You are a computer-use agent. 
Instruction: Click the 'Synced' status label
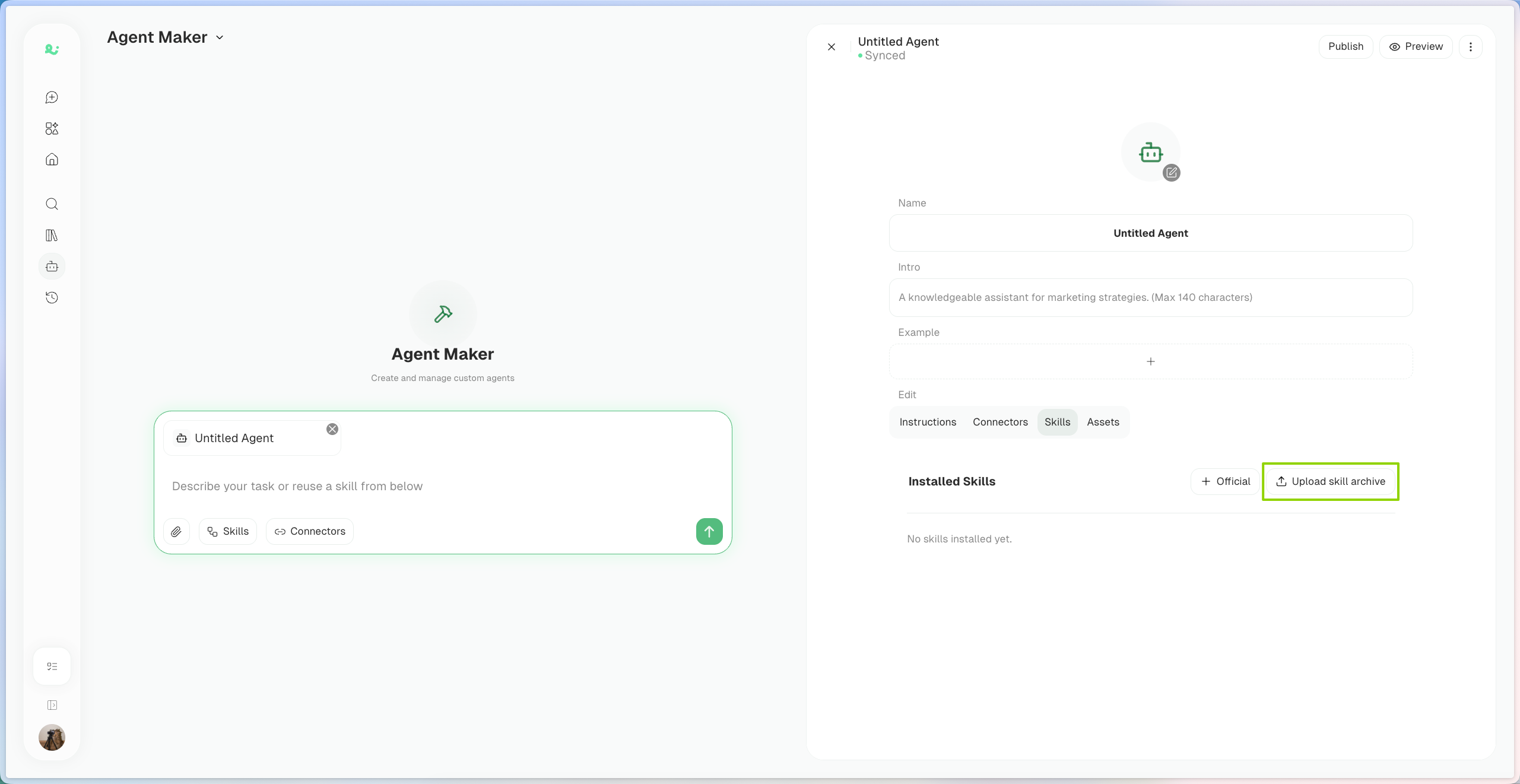point(884,56)
